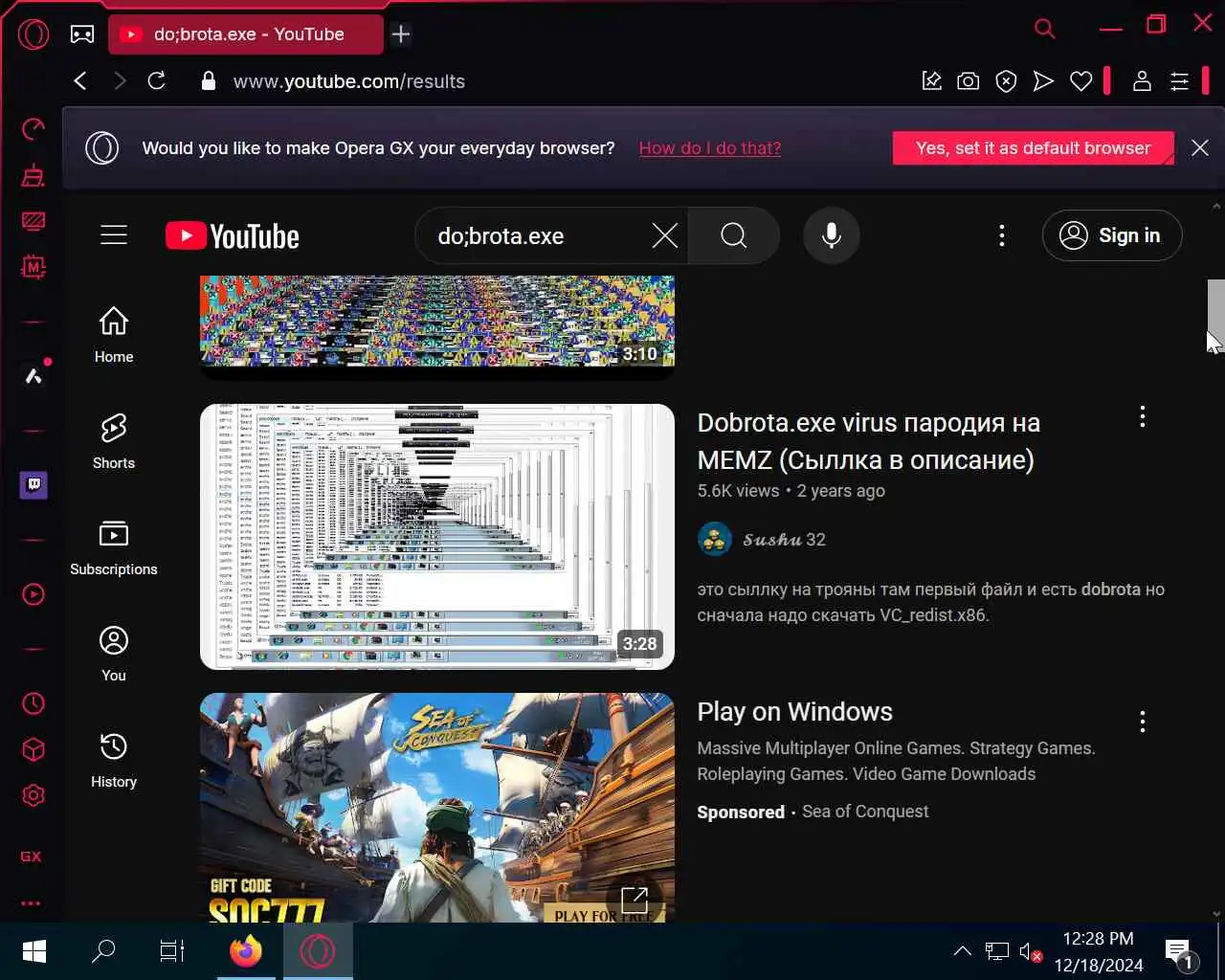Open the ad blocker shield icon
Viewport: 1225px width, 980px height.
click(x=1006, y=81)
